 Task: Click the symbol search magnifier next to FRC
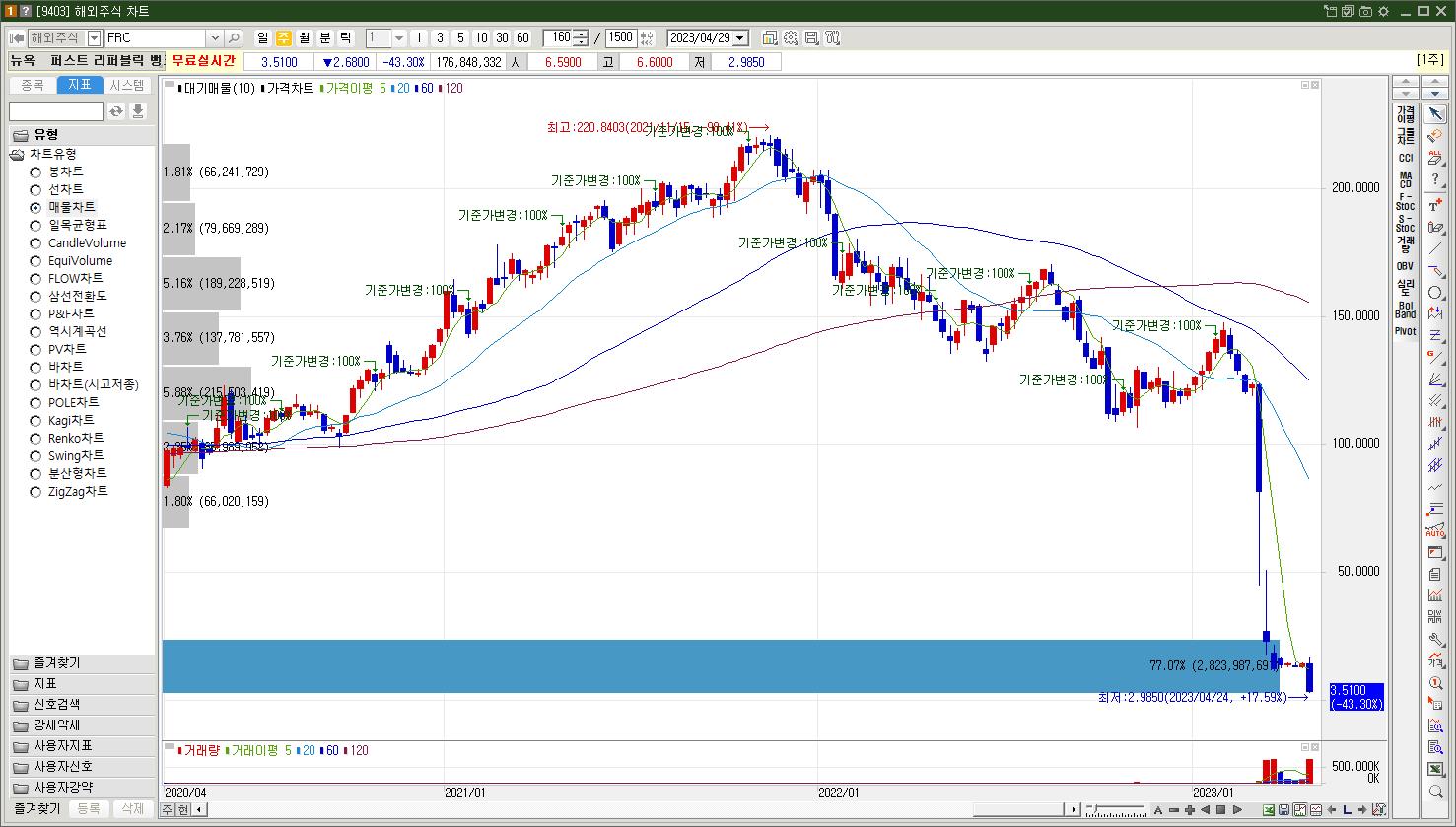point(234,37)
